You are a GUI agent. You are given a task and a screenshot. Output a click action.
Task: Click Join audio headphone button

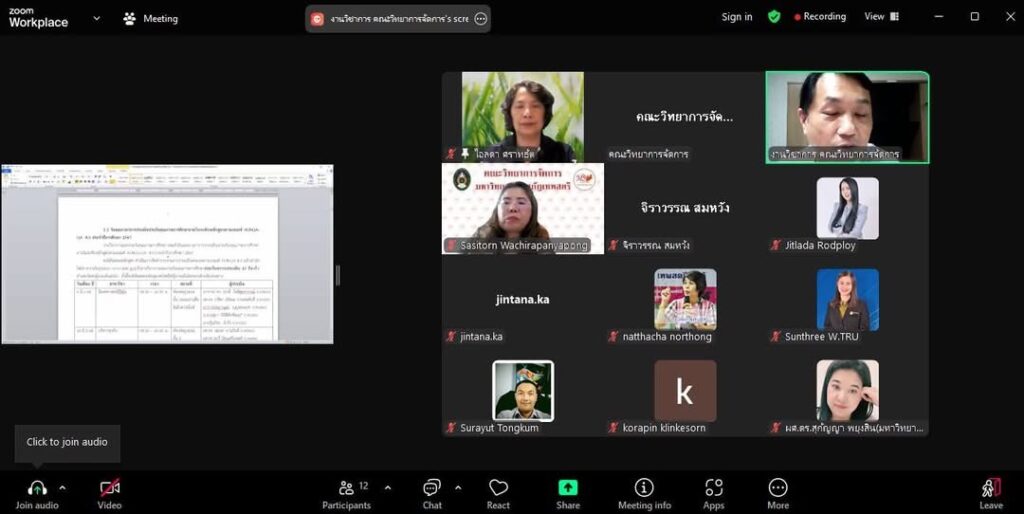click(x=37, y=491)
